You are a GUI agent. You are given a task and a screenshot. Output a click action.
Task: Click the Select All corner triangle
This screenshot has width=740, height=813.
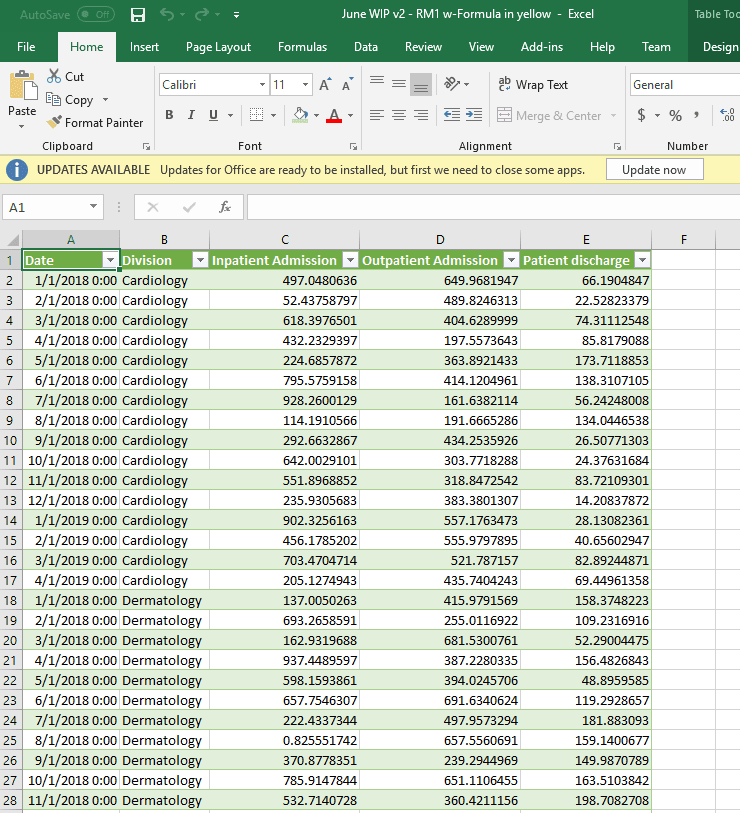pyautogui.click(x=12, y=240)
